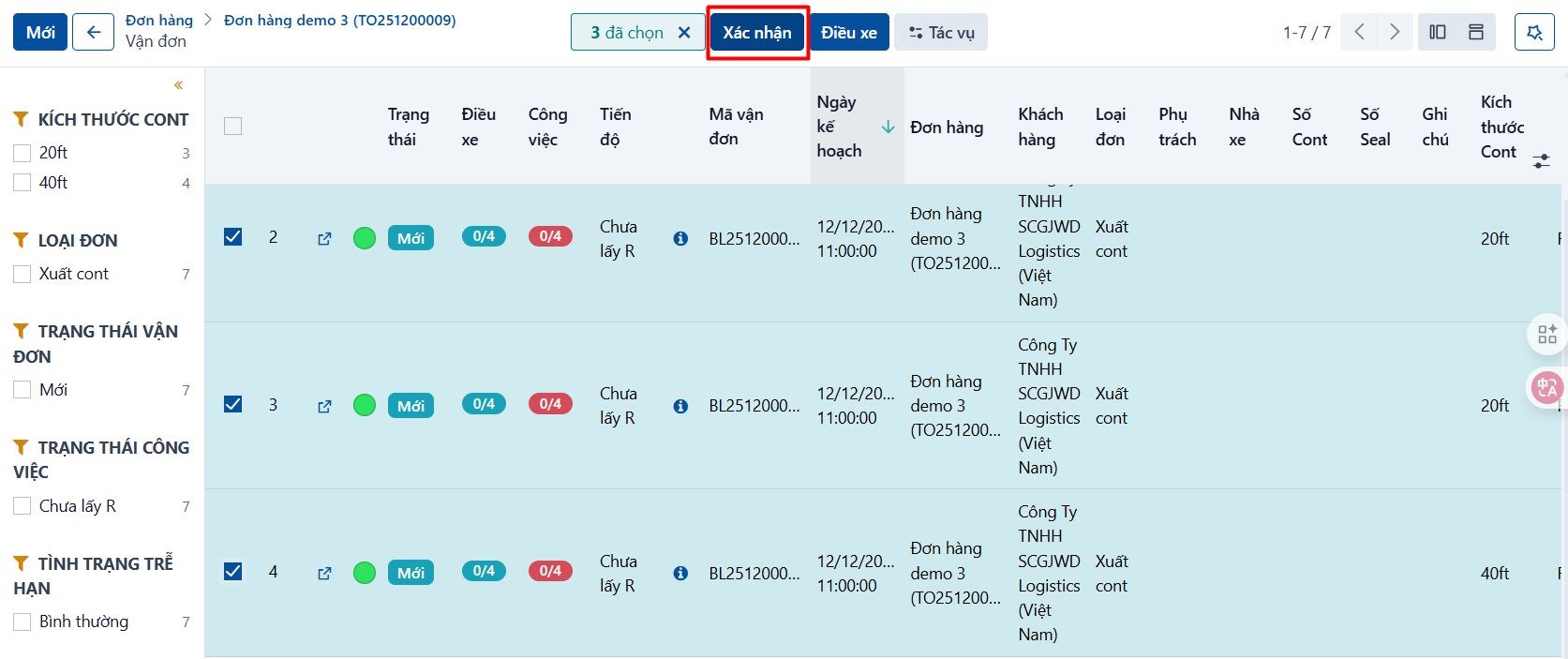This screenshot has height=659, width=1568.
Task: Click the pin/star icon at top right
Action: [x=1534, y=32]
